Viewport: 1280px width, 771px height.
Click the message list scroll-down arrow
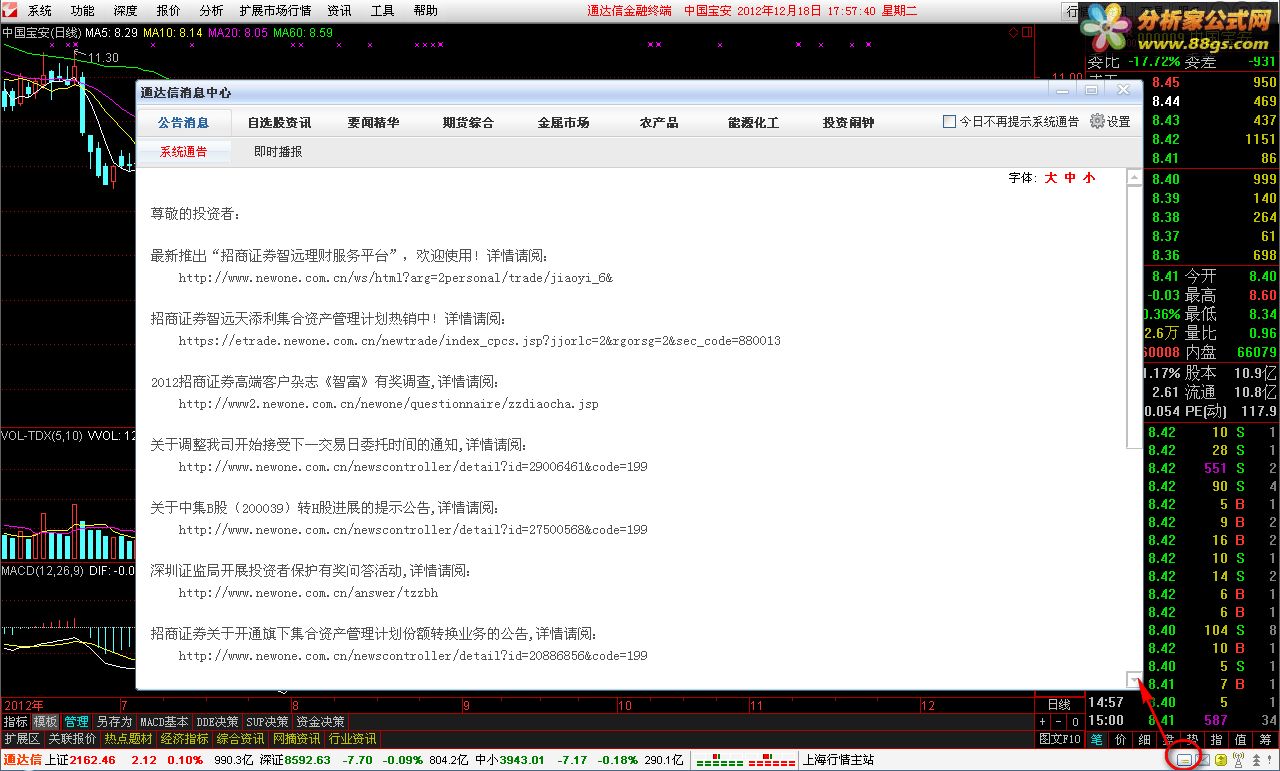1134,680
